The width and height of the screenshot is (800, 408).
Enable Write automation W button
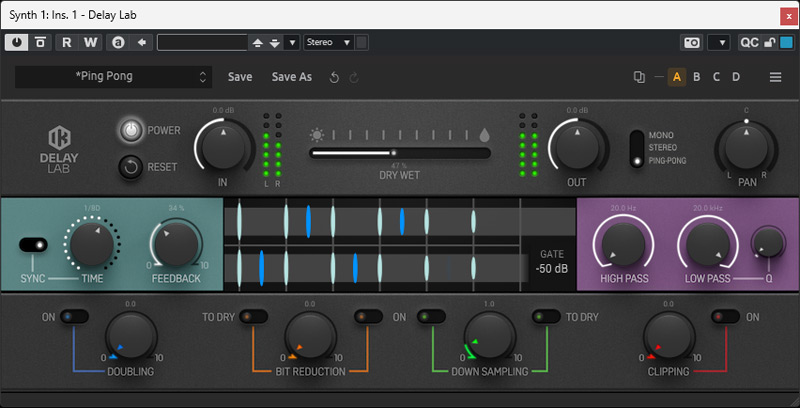pyautogui.click(x=91, y=42)
